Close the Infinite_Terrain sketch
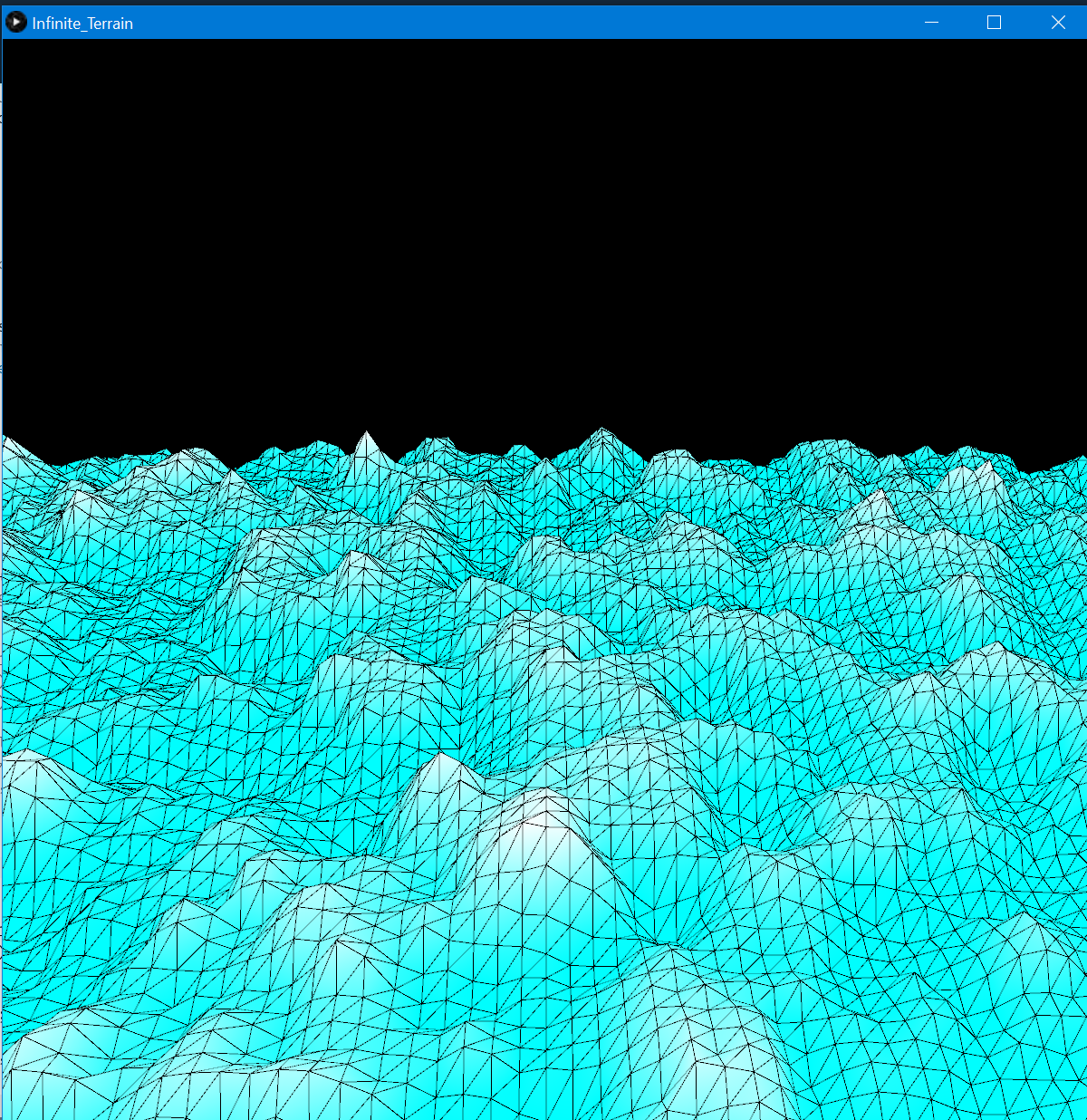This screenshot has height=1120, width=1087. [x=1058, y=22]
